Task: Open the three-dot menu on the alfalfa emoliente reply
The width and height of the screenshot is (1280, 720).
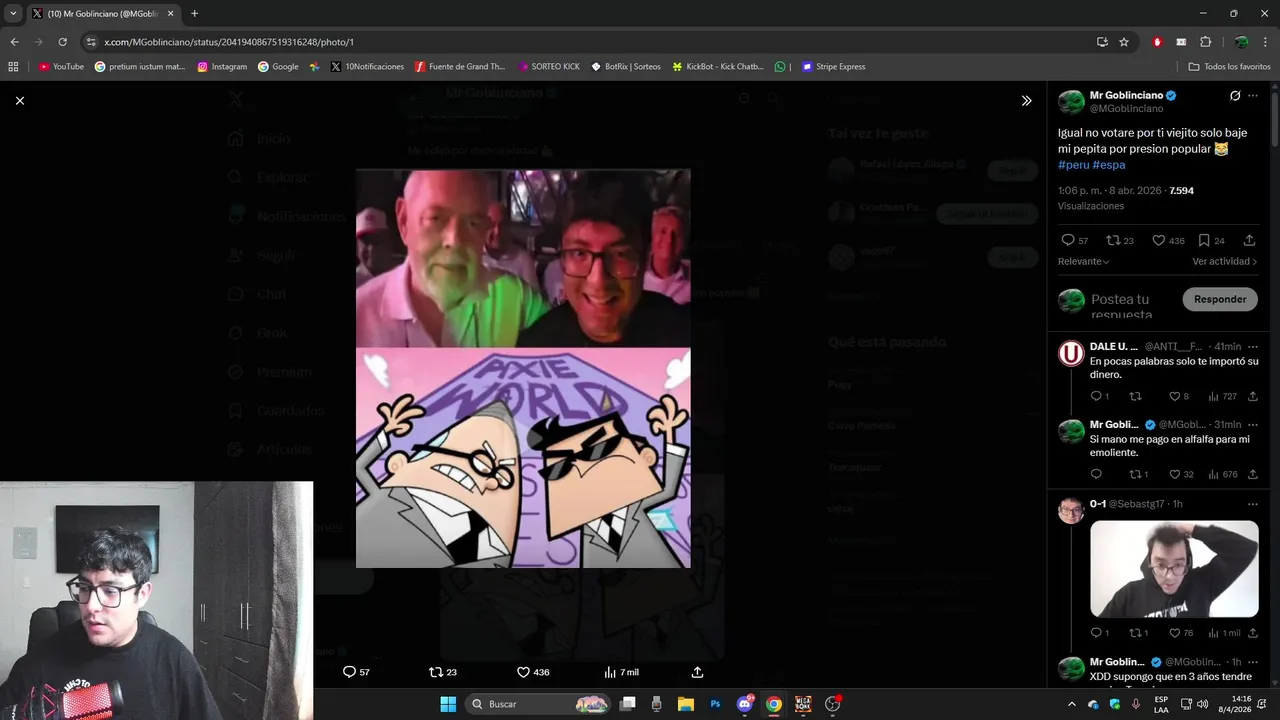Action: (x=1252, y=424)
